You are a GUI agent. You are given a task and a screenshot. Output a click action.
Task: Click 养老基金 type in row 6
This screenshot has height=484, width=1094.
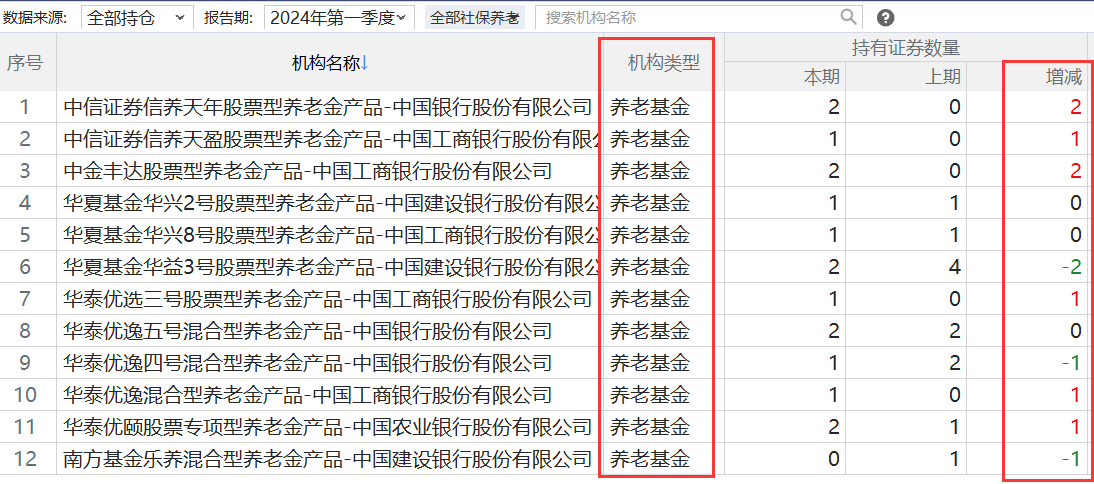[650, 267]
